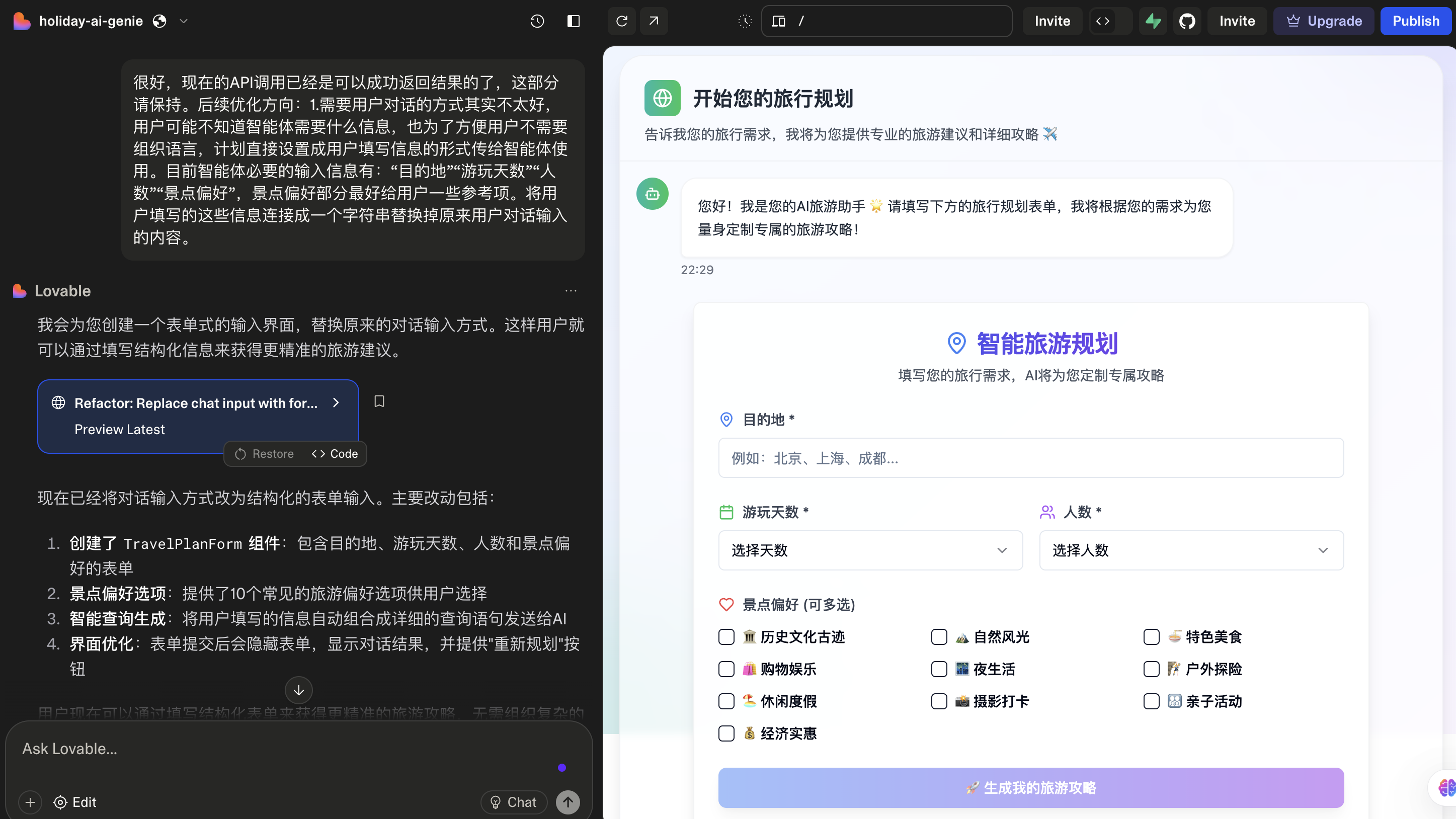Click the holiday-ai-genie project name

(91, 21)
